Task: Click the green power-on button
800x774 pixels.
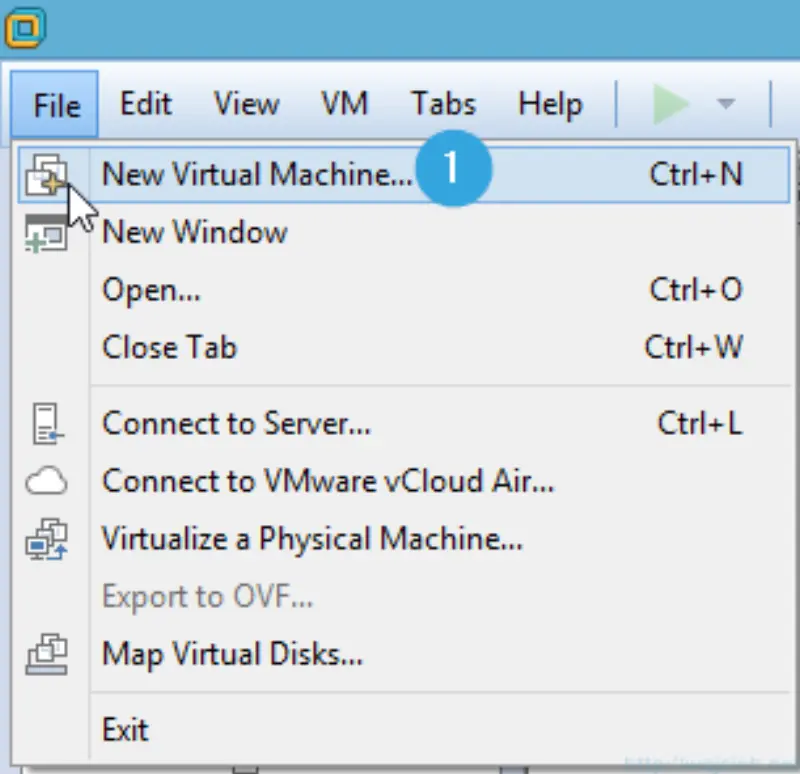Action: [670, 103]
